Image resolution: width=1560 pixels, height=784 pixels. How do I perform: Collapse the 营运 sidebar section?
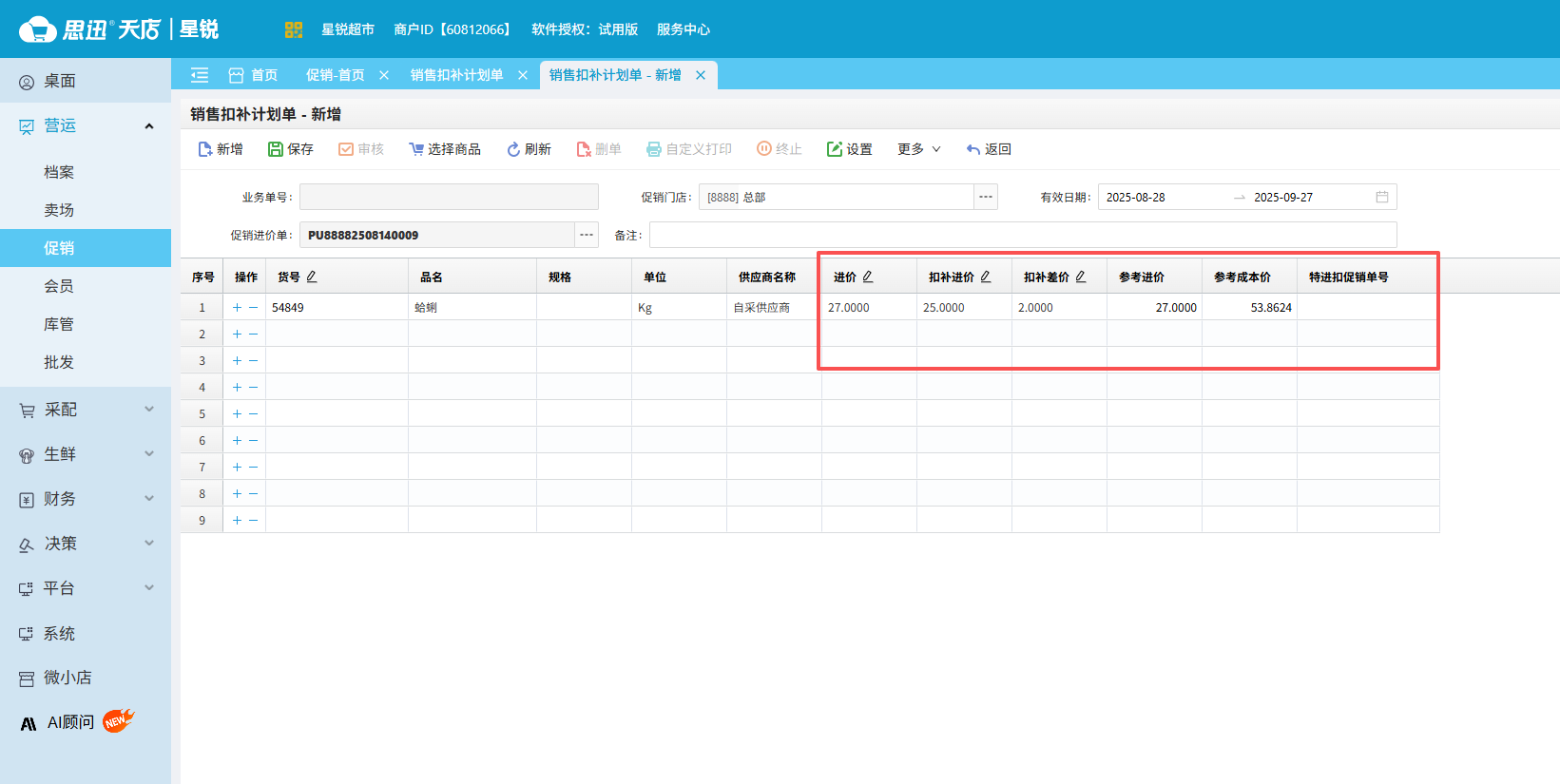(148, 126)
